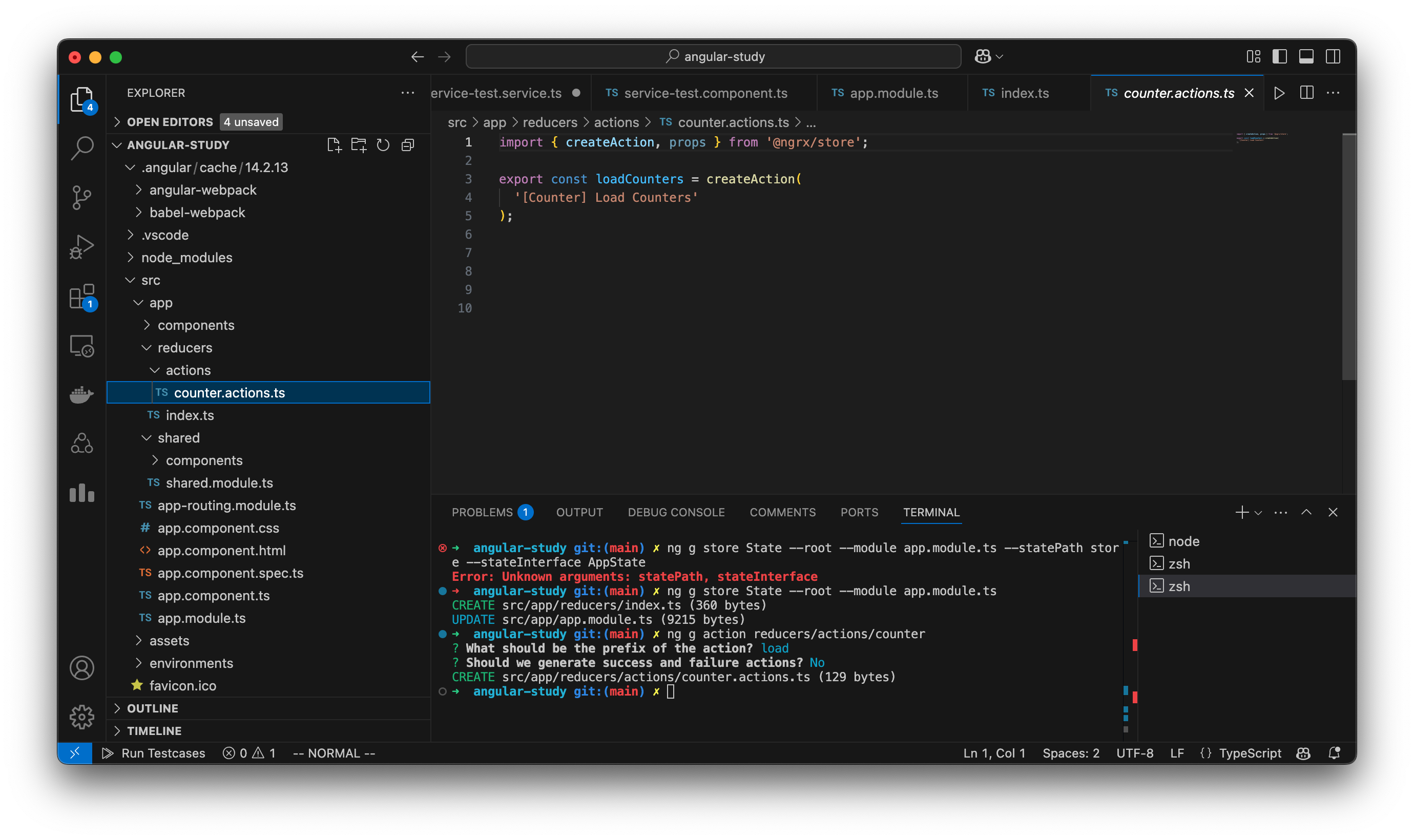The height and width of the screenshot is (840, 1414).
Task: Refresh the Explorer file tree
Action: coord(383,144)
